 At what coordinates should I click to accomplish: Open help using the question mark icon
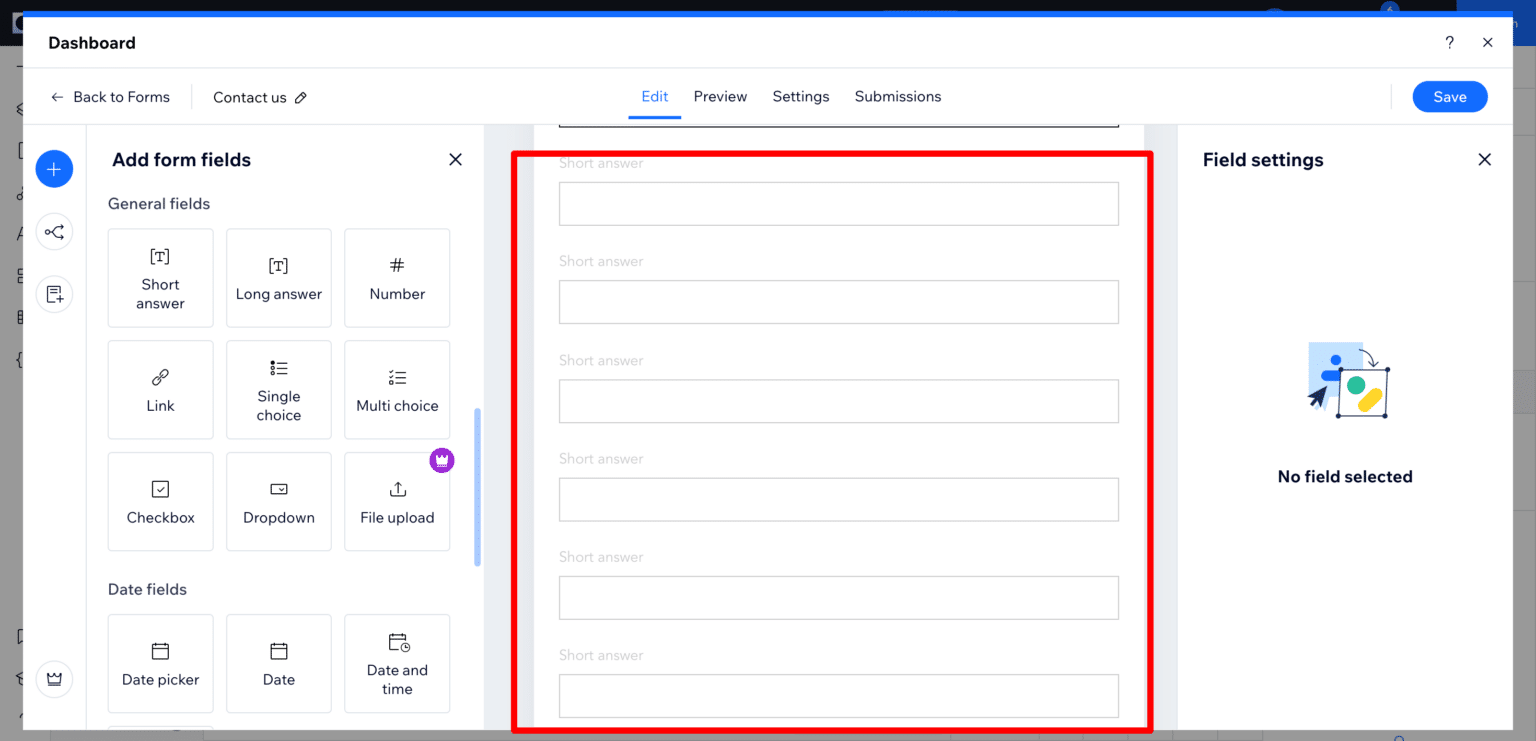tap(1449, 42)
